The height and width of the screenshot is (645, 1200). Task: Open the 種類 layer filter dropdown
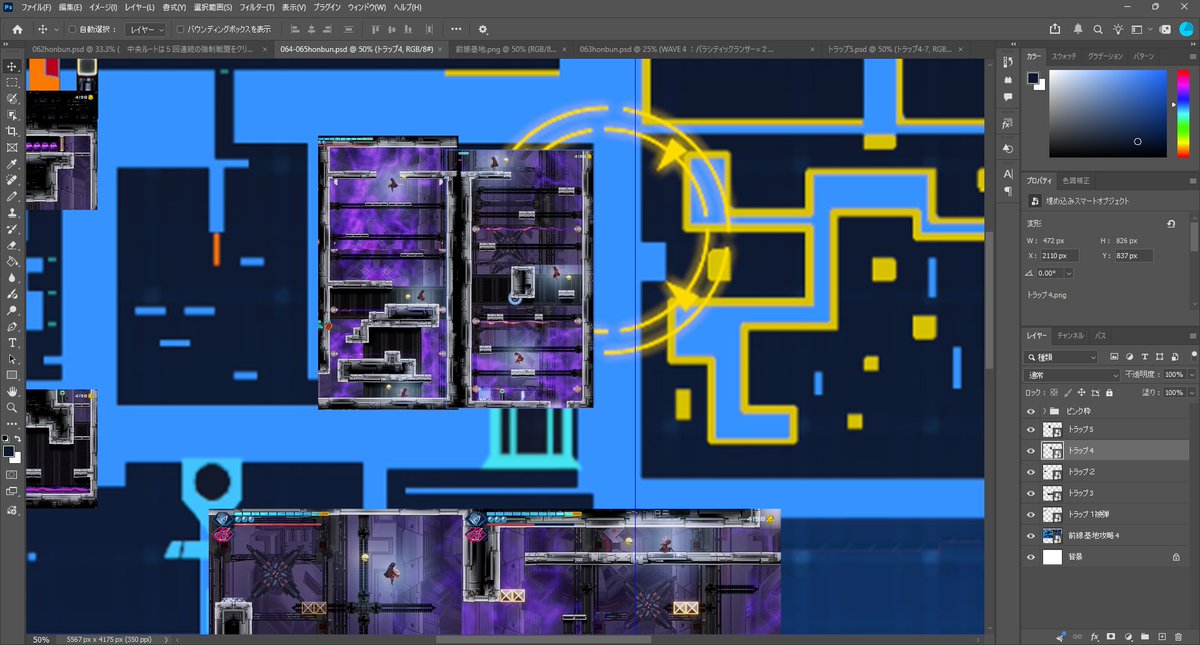point(1062,357)
